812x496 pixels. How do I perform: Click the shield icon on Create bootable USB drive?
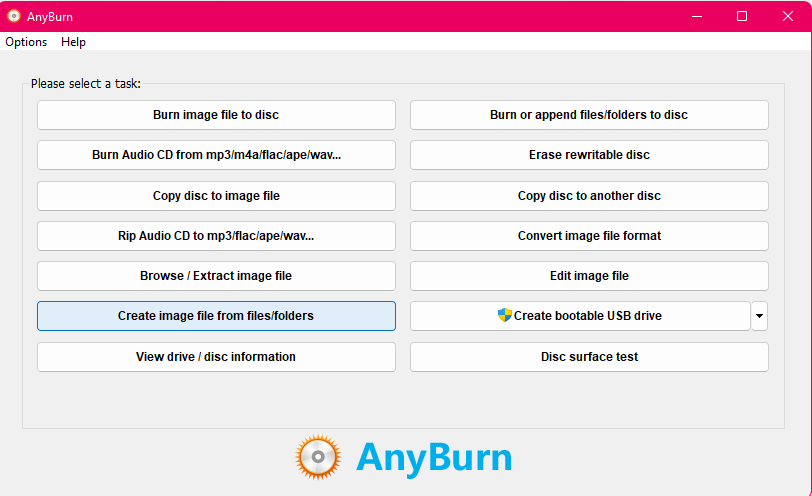pyautogui.click(x=504, y=315)
